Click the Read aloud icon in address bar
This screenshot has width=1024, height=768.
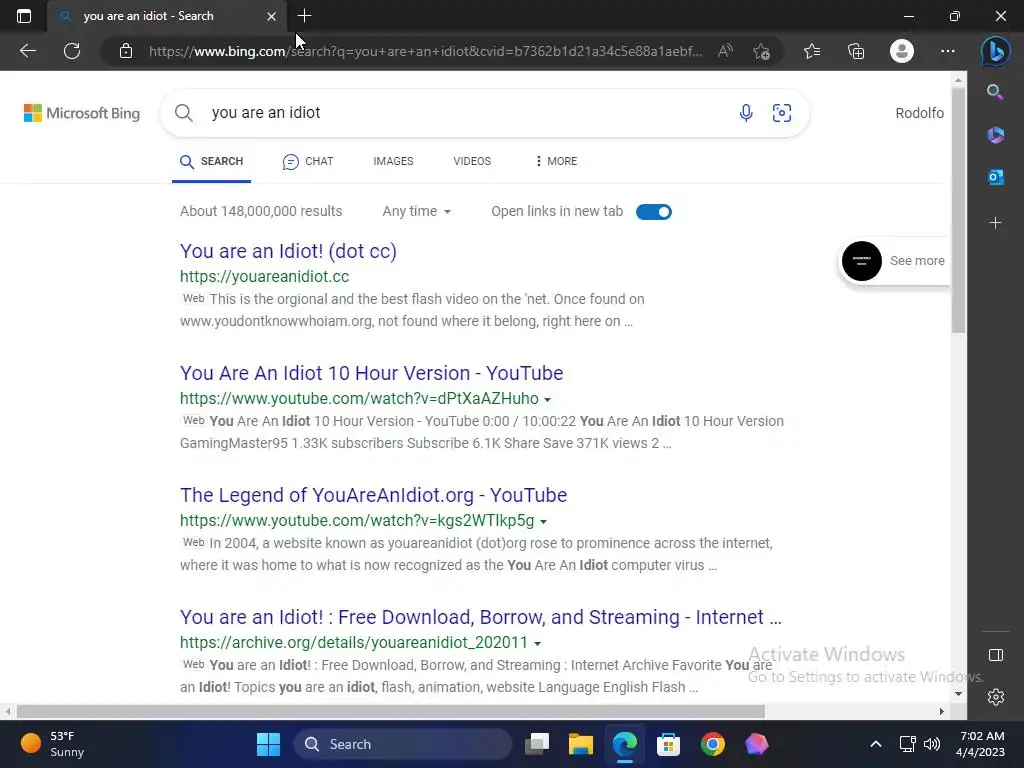point(725,51)
